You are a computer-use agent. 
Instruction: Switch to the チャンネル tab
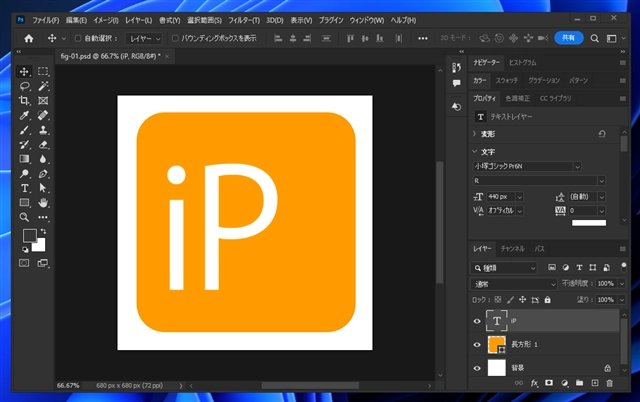click(513, 247)
